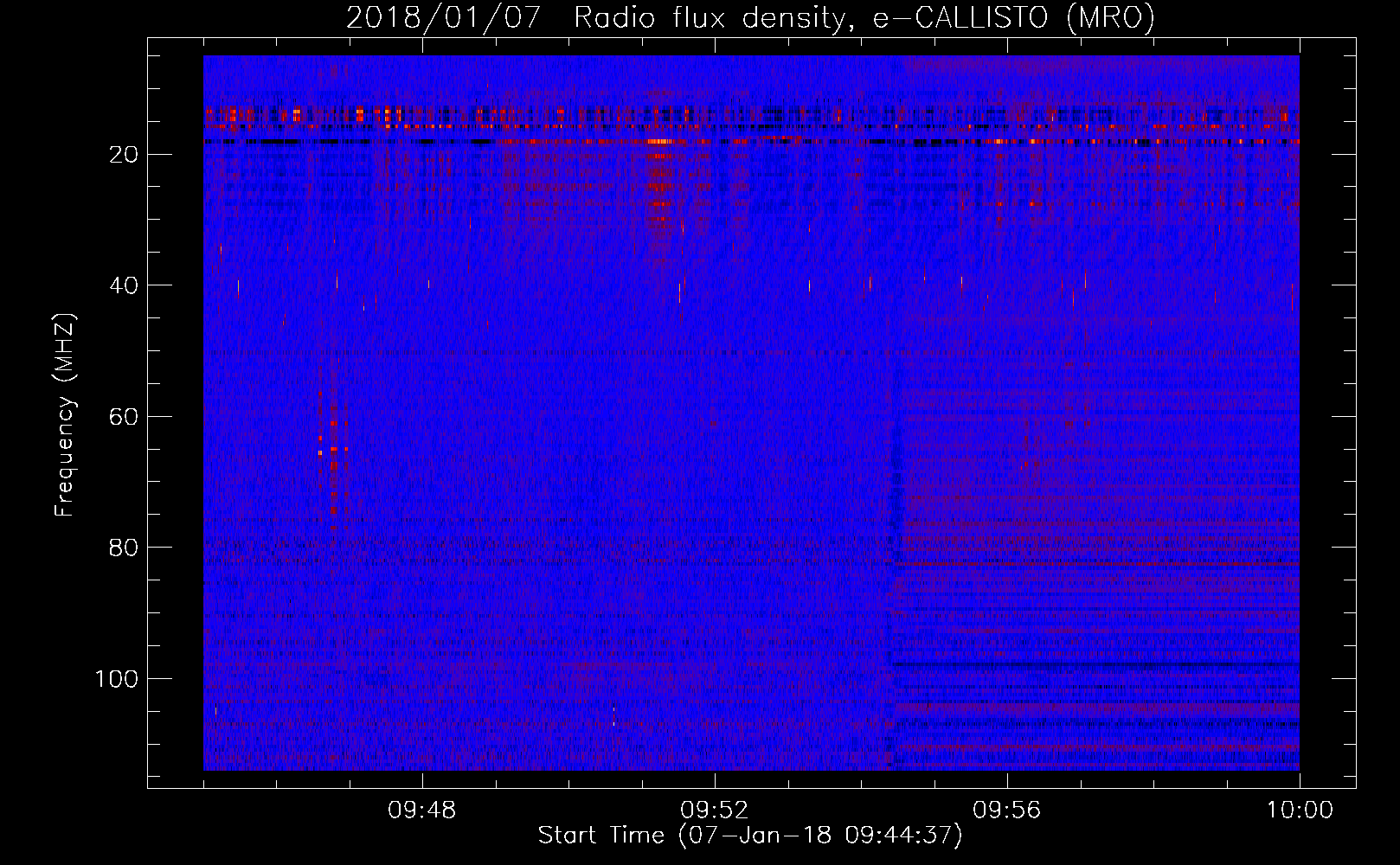Click the 60 frequency tick label
1400x865 pixels.
point(125,417)
